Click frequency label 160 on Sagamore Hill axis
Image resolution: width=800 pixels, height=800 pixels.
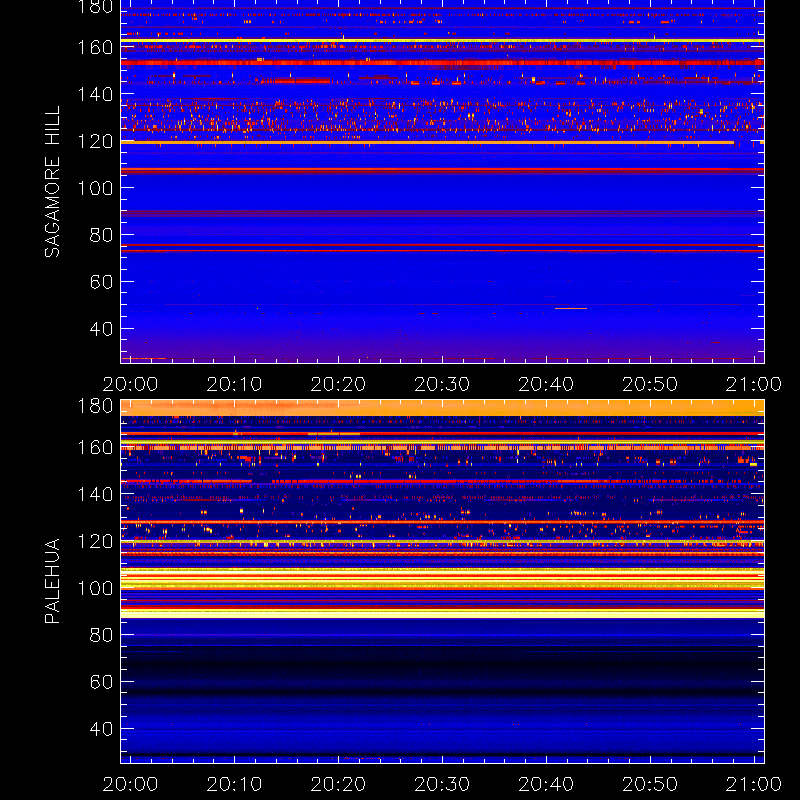(x=95, y=47)
